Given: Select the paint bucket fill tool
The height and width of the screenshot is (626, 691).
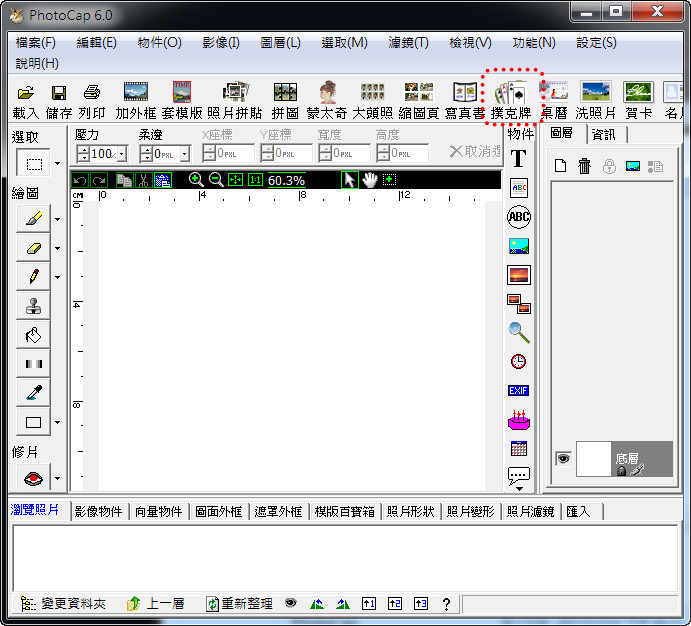Looking at the screenshot, I should (x=33, y=335).
